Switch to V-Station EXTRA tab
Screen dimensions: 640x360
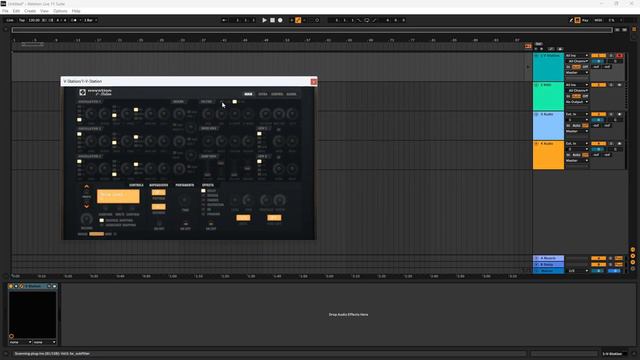pyautogui.click(x=263, y=94)
